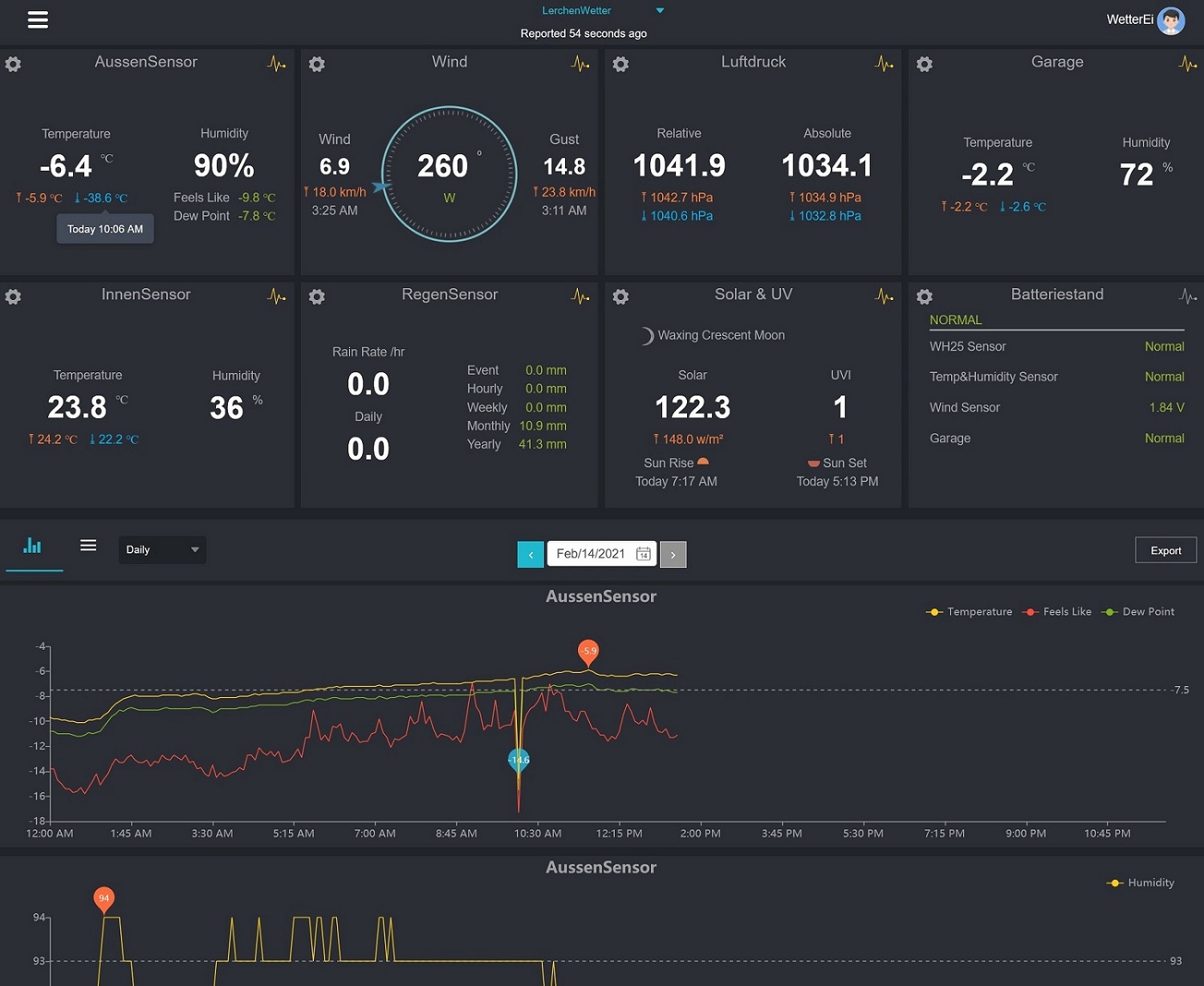Click absolute pressure low 1032.8 hPa
Image resolution: width=1204 pixels, height=986 pixels.
[x=825, y=216]
